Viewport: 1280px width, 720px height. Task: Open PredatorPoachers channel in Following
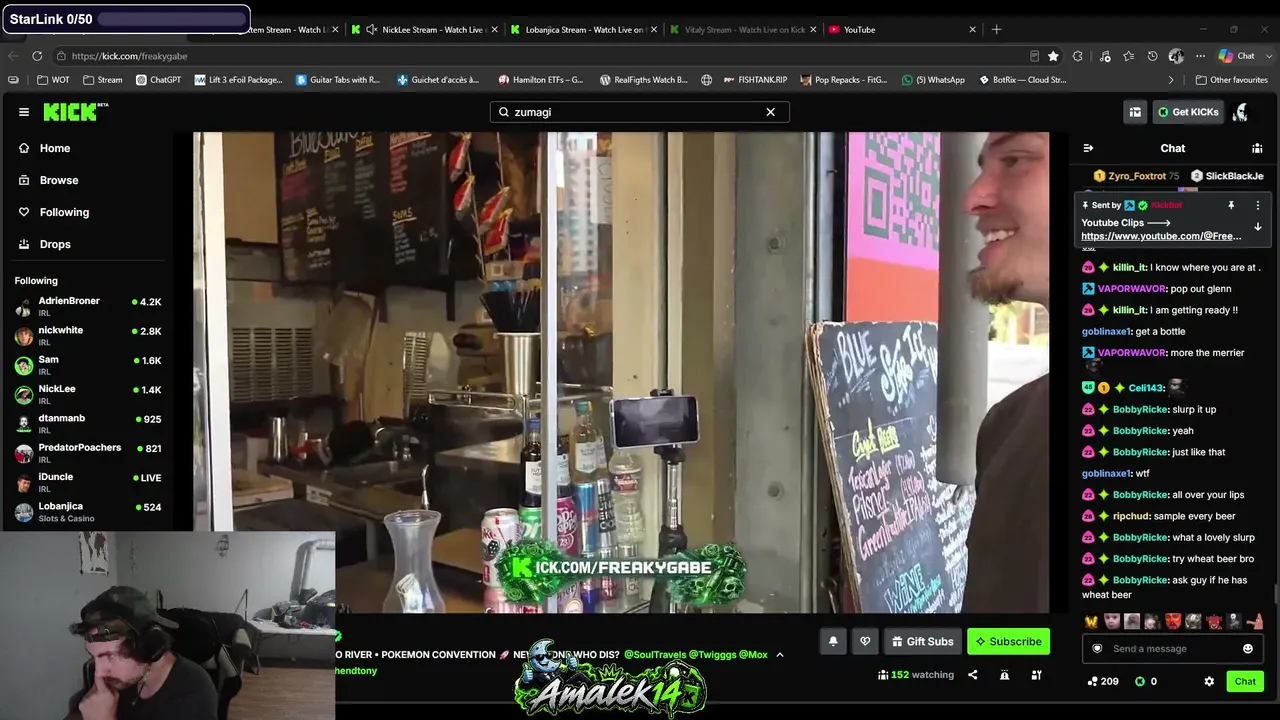[87, 453]
